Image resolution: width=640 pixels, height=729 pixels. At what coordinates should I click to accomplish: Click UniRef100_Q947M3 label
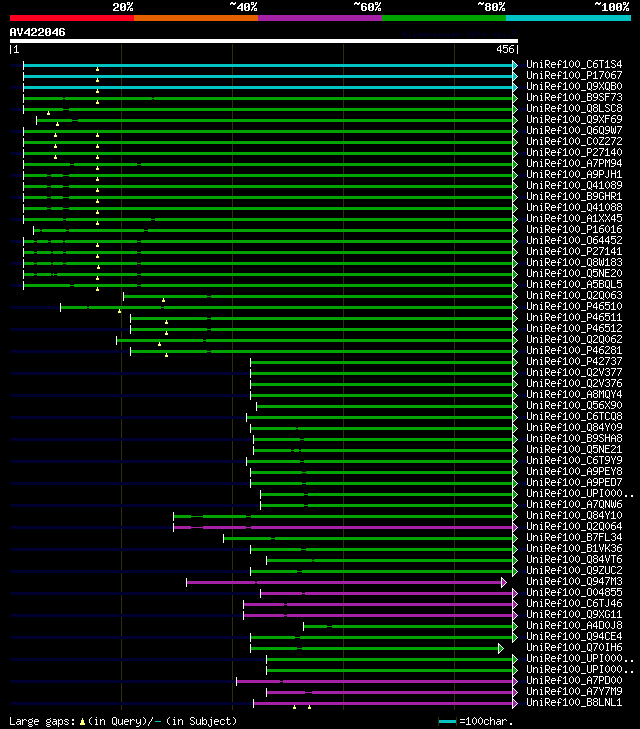574,582
